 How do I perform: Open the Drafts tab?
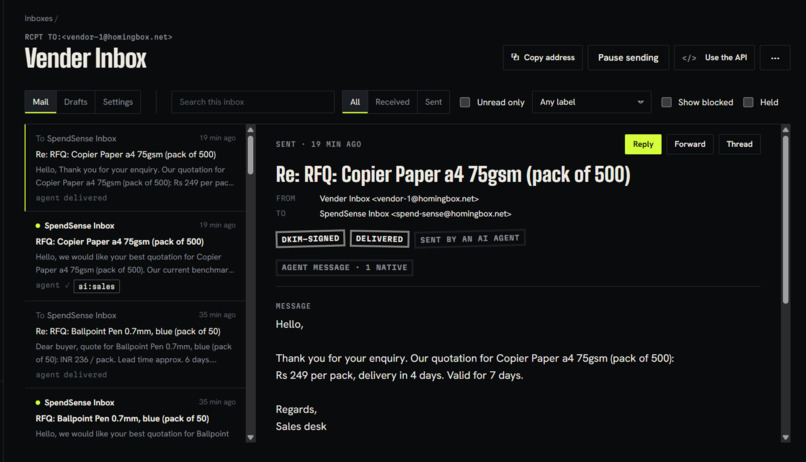coord(76,102)
